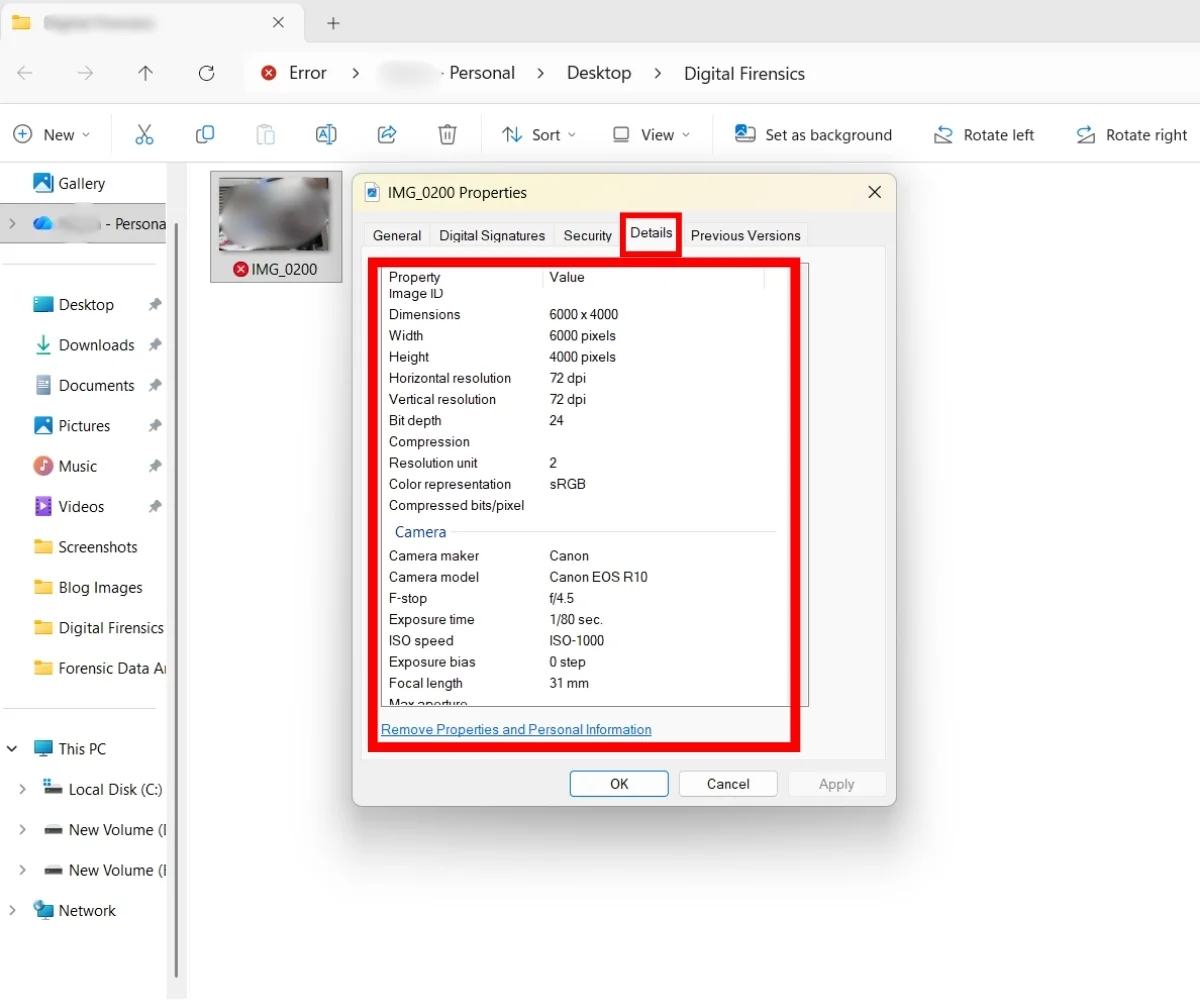
Task: Open Videos in the sidebar
Action: click(69, 506)
